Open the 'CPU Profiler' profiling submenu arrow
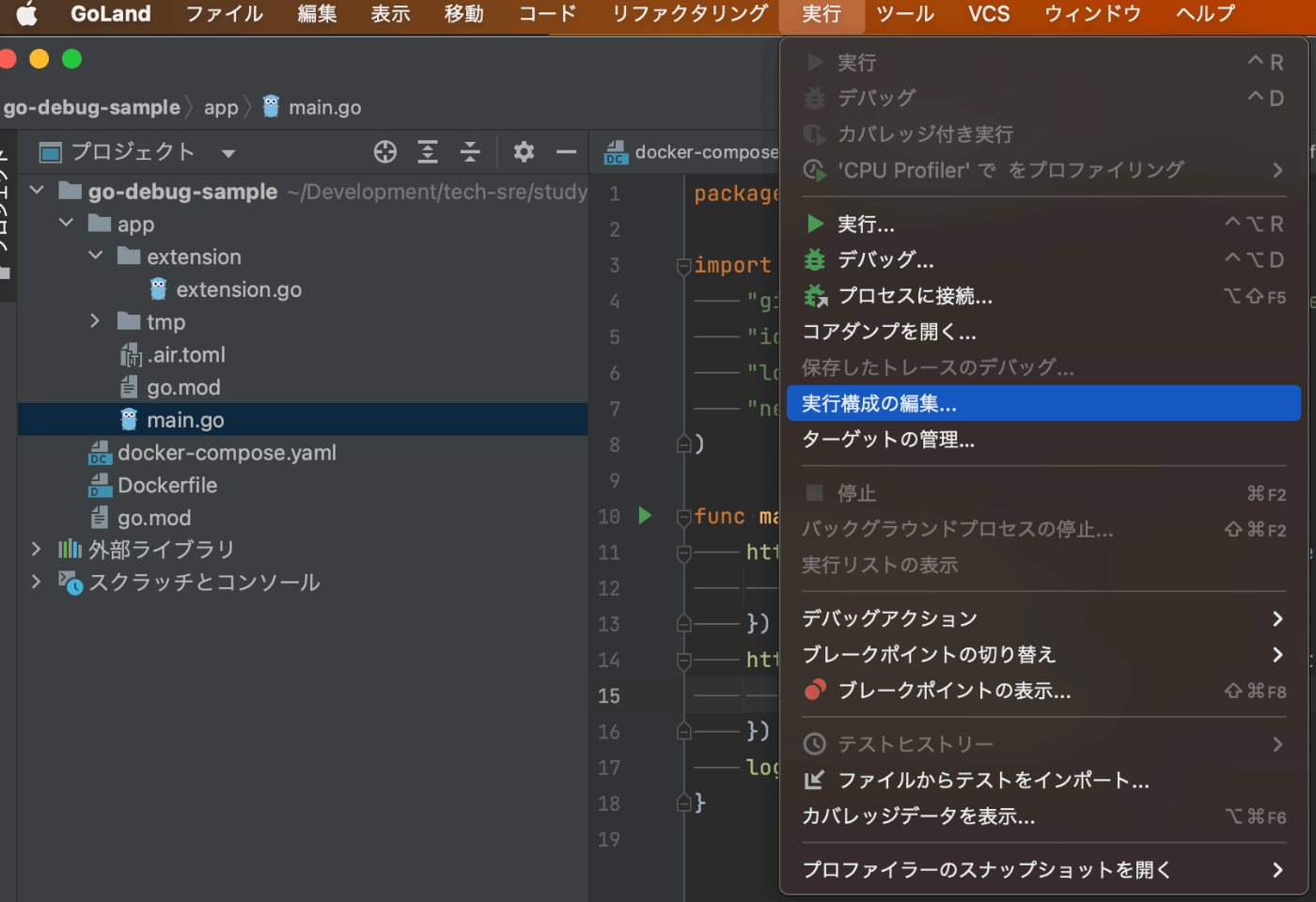Image resolution: width=1316 pixels, height=902 pixels. (x=1277, y=170)
